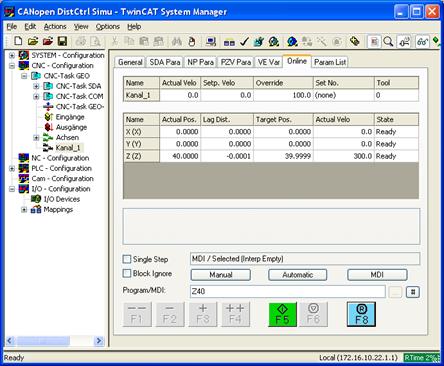This screenshot has width=444, height=366.
Task: Click the tree scrollbar left arrow
Action: tap(9, 341)
